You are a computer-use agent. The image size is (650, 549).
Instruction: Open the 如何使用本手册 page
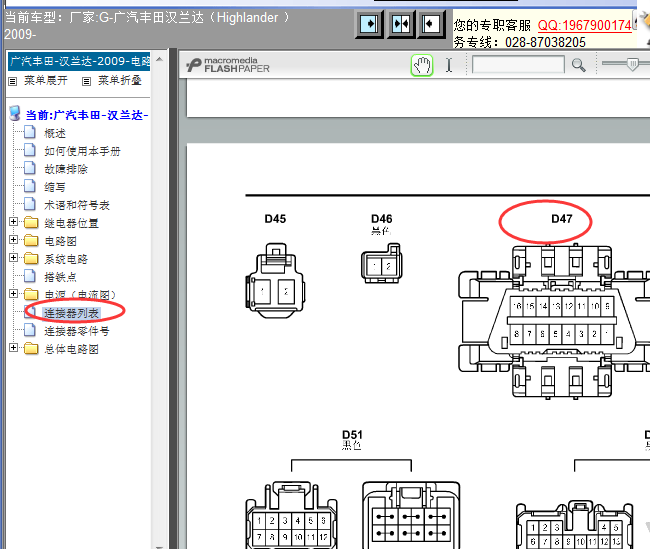click(82, 151)
